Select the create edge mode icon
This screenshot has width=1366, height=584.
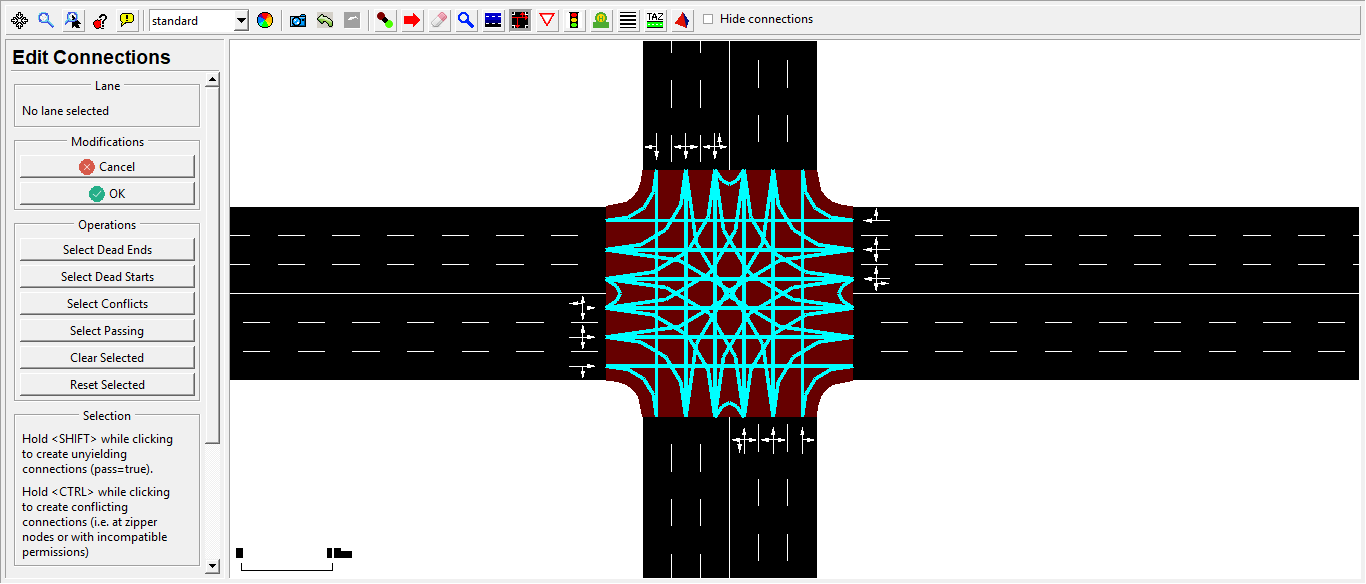pyautogui.click(x=385, y=20)
